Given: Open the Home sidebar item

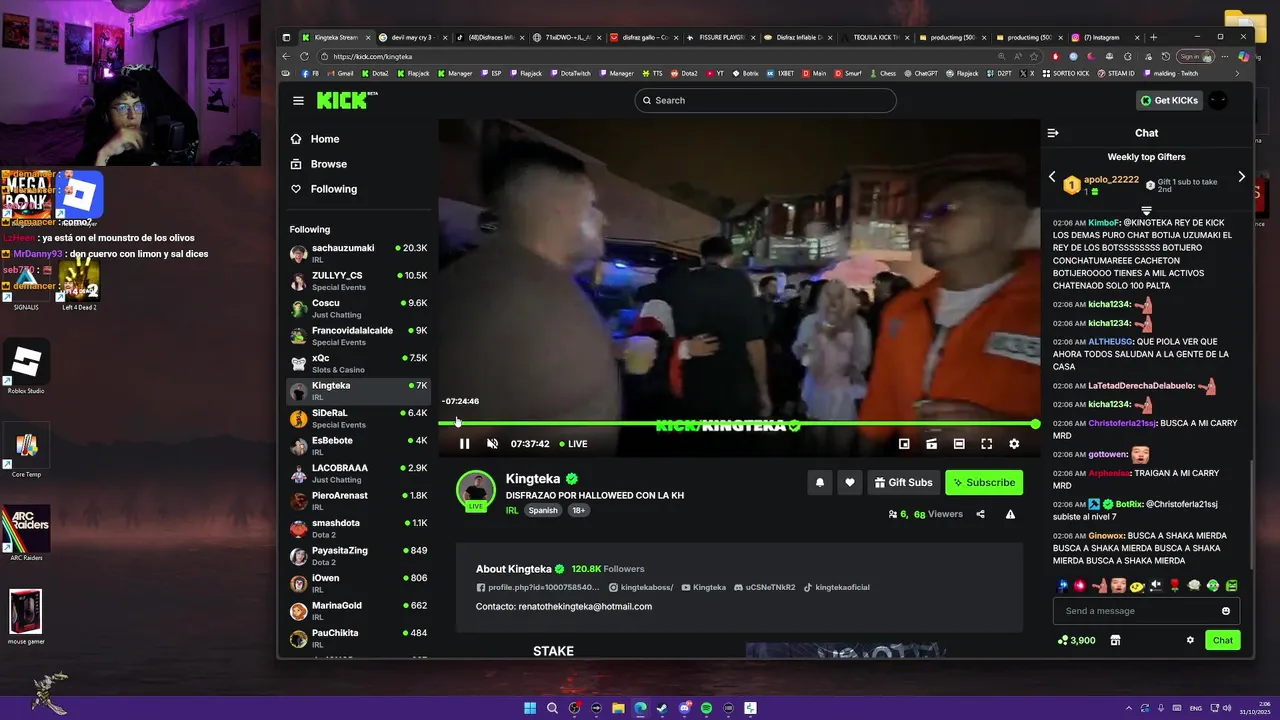Looking at the screenshot, I should [x=324, y=139].
